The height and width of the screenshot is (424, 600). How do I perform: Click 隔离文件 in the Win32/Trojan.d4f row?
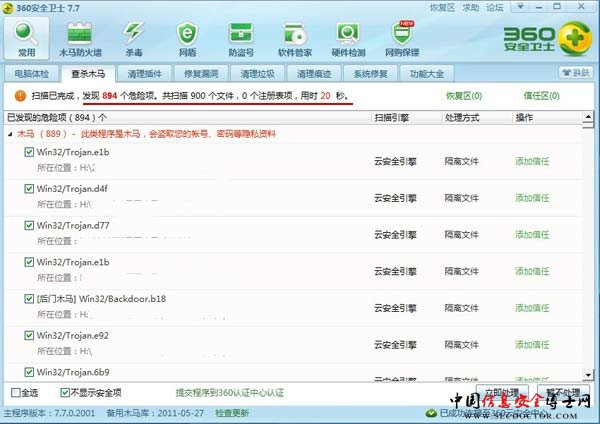[x=461, y=198]
